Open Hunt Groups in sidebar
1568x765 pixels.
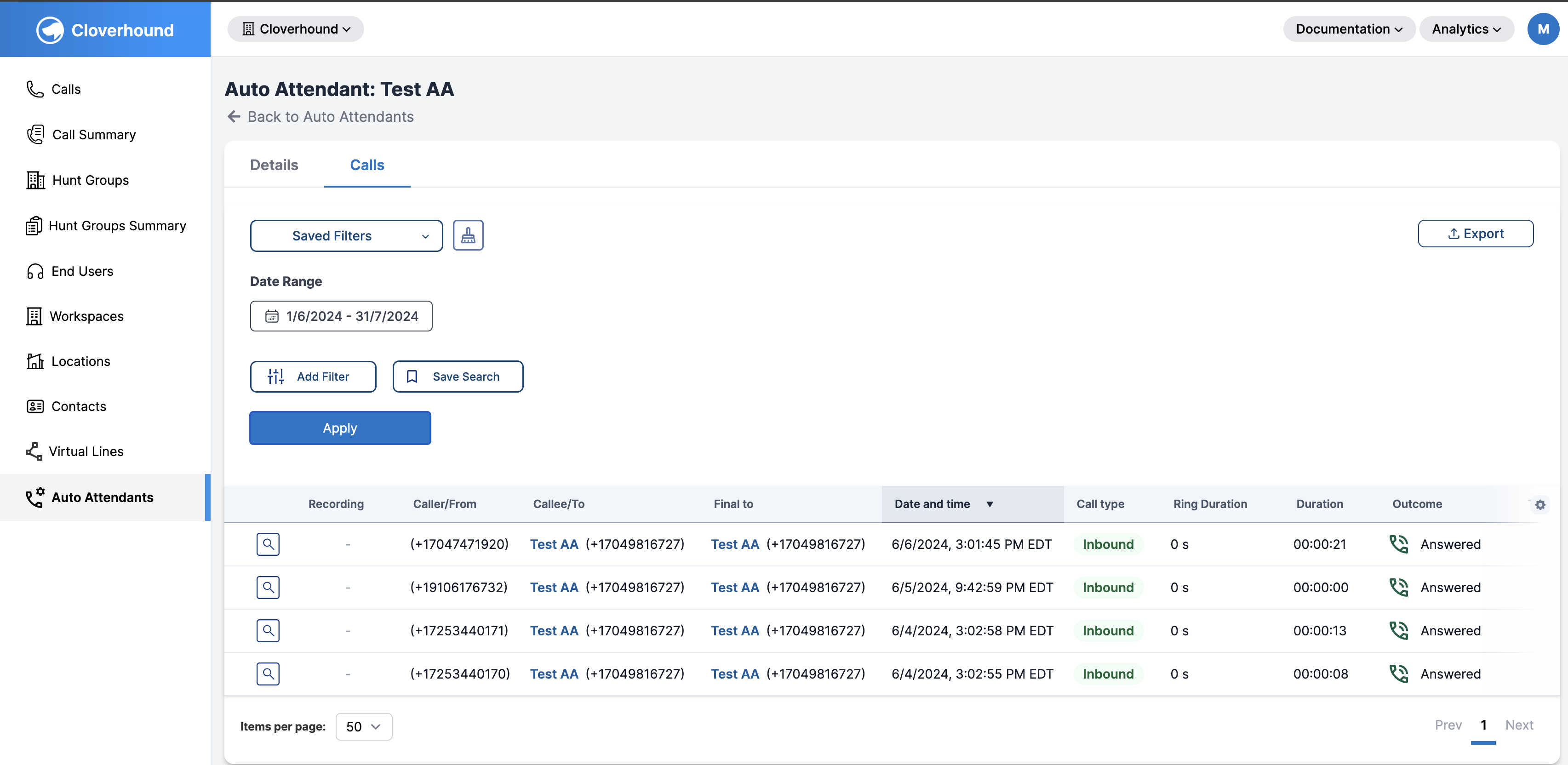click(90, 180)
